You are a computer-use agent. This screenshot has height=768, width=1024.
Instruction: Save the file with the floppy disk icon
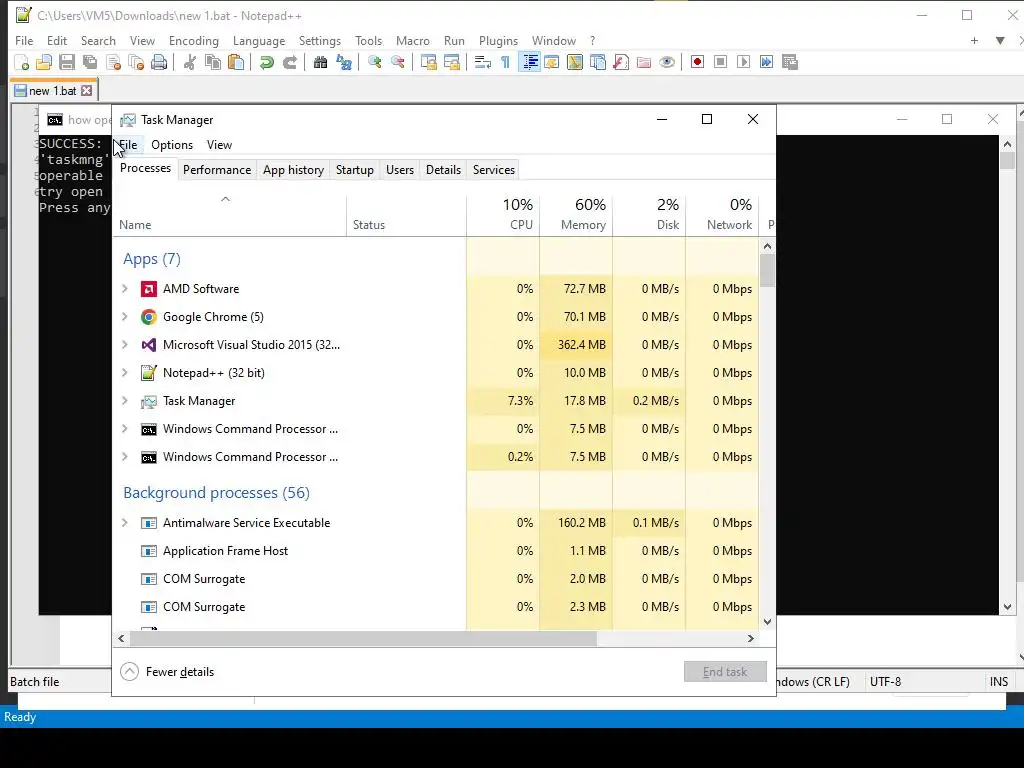[x=67, y=62]
